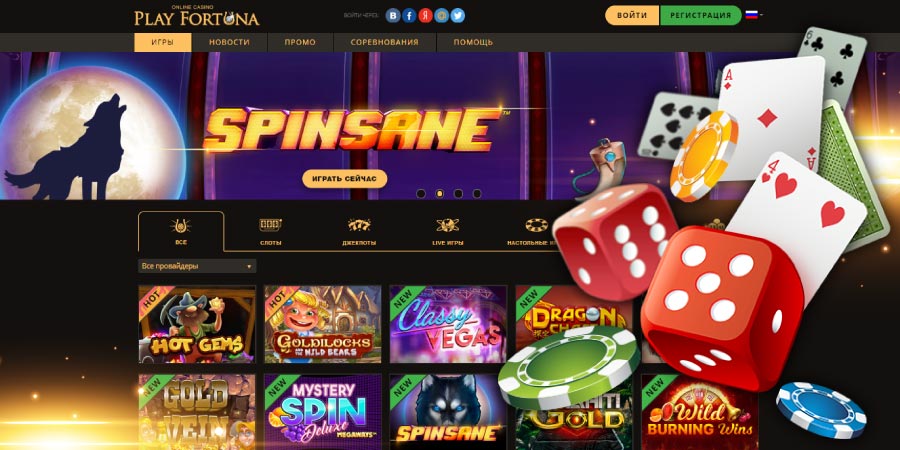Go to the Соревнования menu item

[385, 42]
